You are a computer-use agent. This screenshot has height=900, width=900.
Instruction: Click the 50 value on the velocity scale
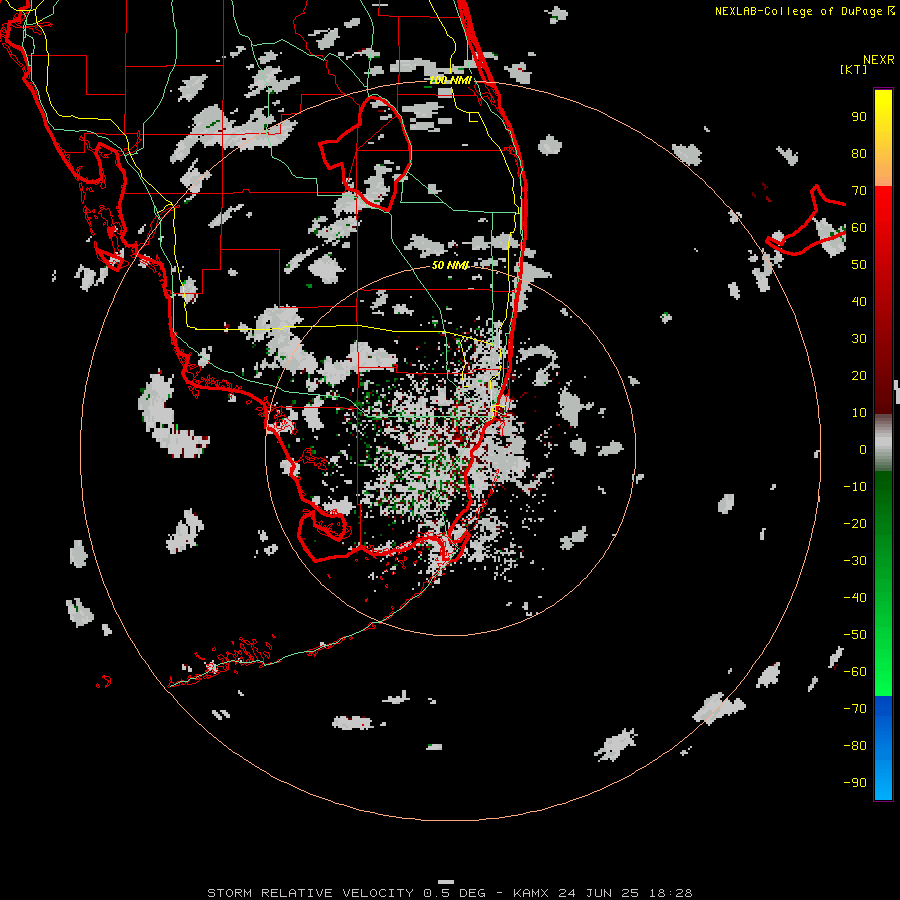click(859, 265)
